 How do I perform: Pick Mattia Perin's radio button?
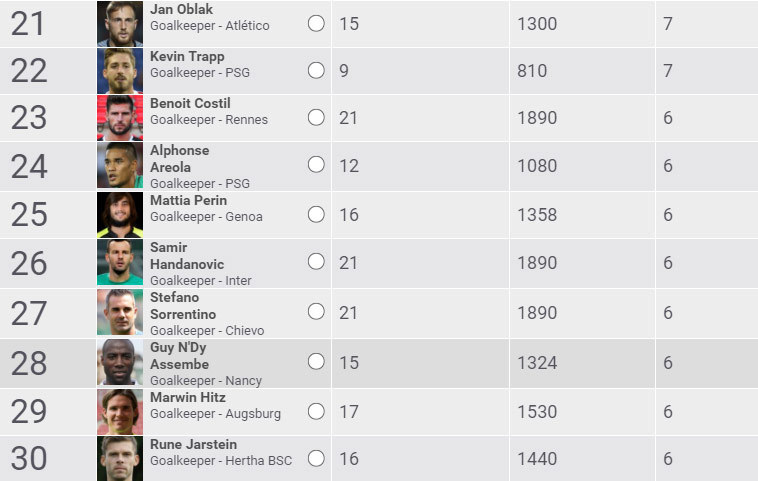click(x=316, y=214)
